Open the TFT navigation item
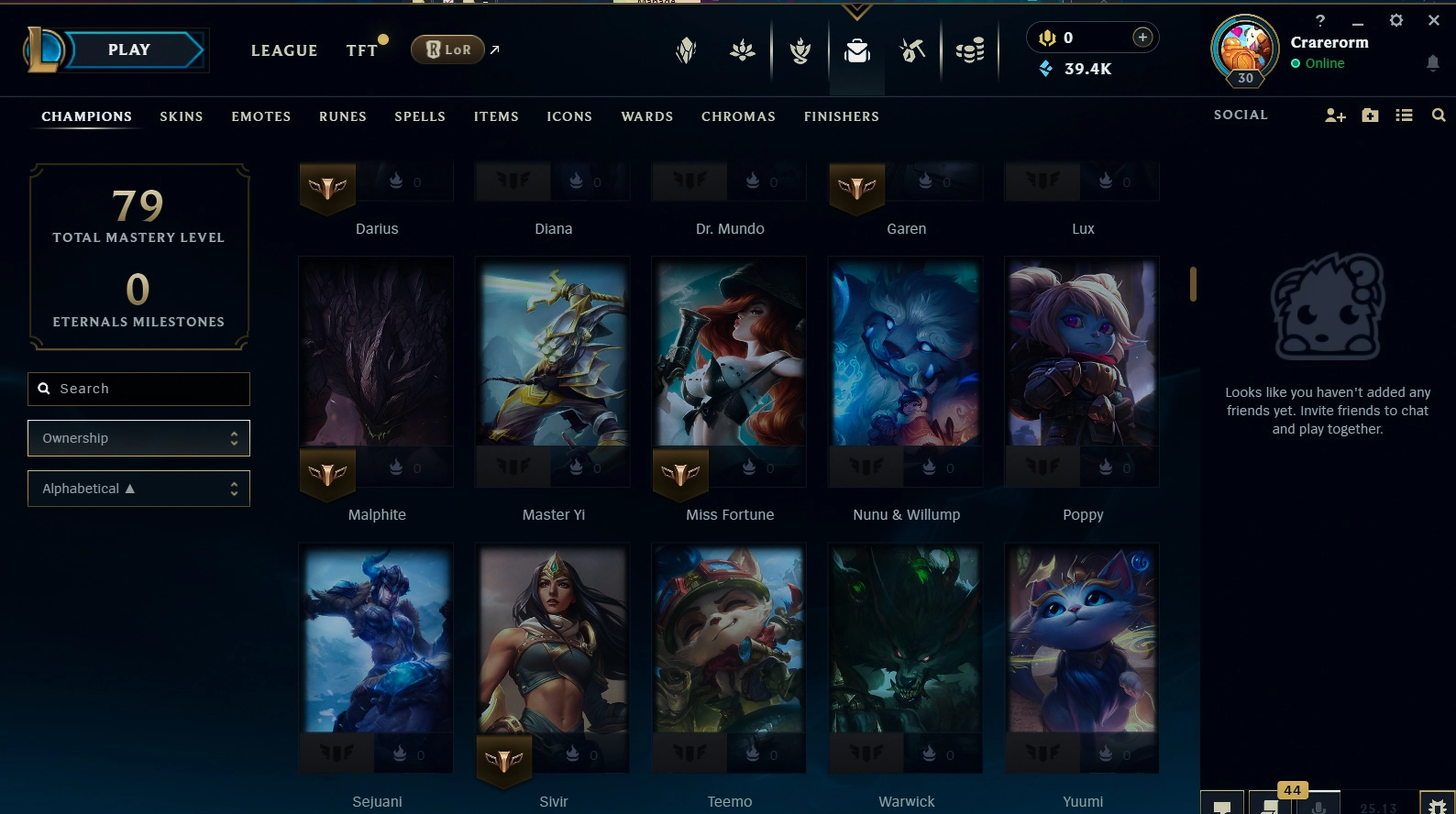1456x814 pixels. (362, 50)
